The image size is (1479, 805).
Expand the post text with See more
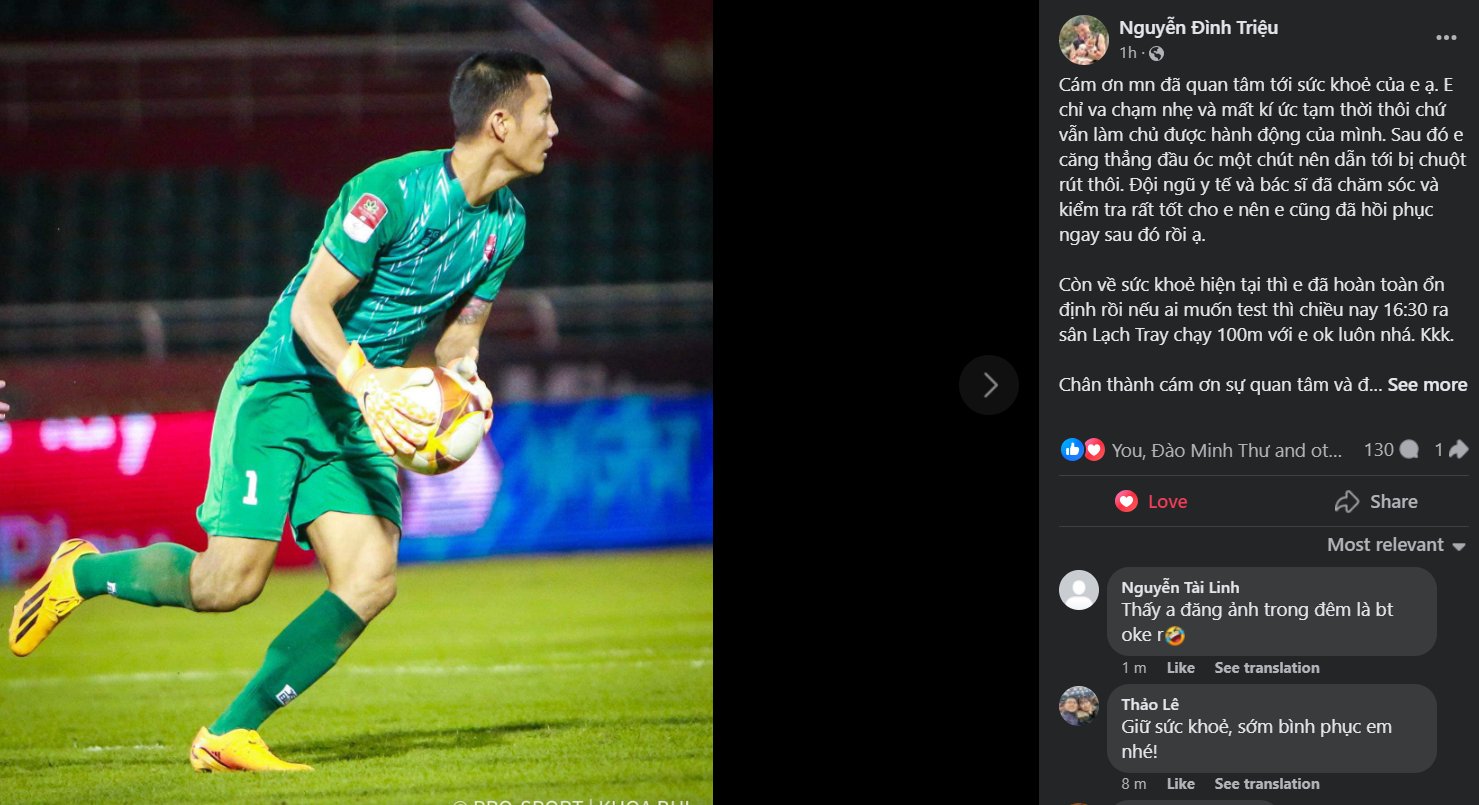(1427, 385)
